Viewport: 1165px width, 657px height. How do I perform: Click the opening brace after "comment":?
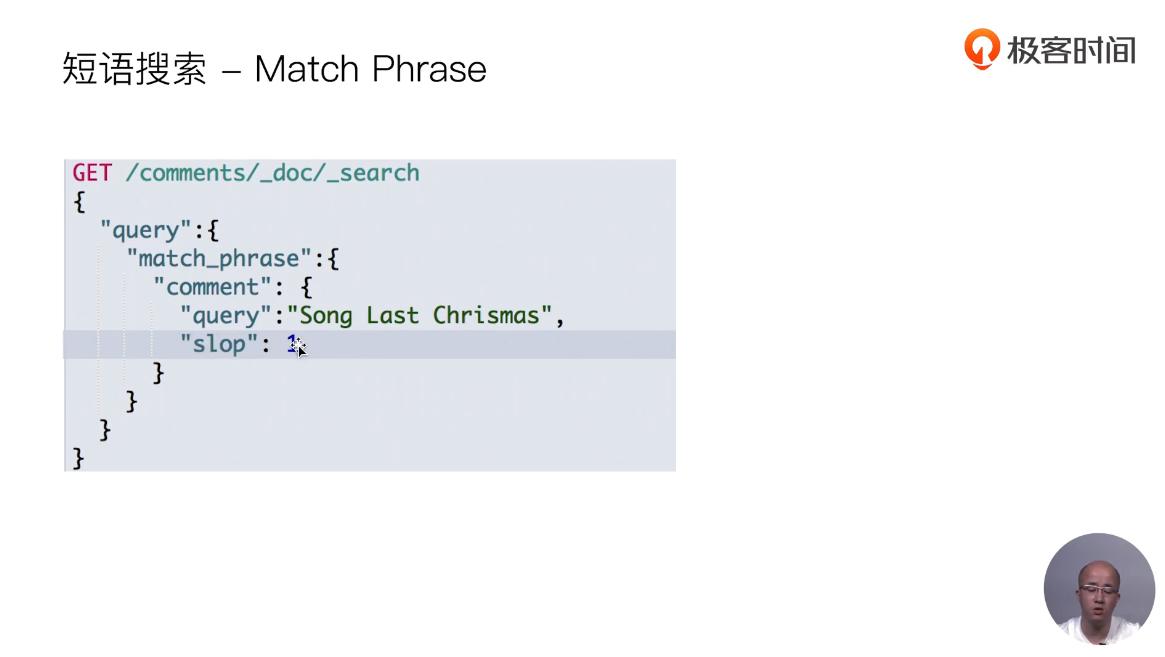[x=307, y=287]
